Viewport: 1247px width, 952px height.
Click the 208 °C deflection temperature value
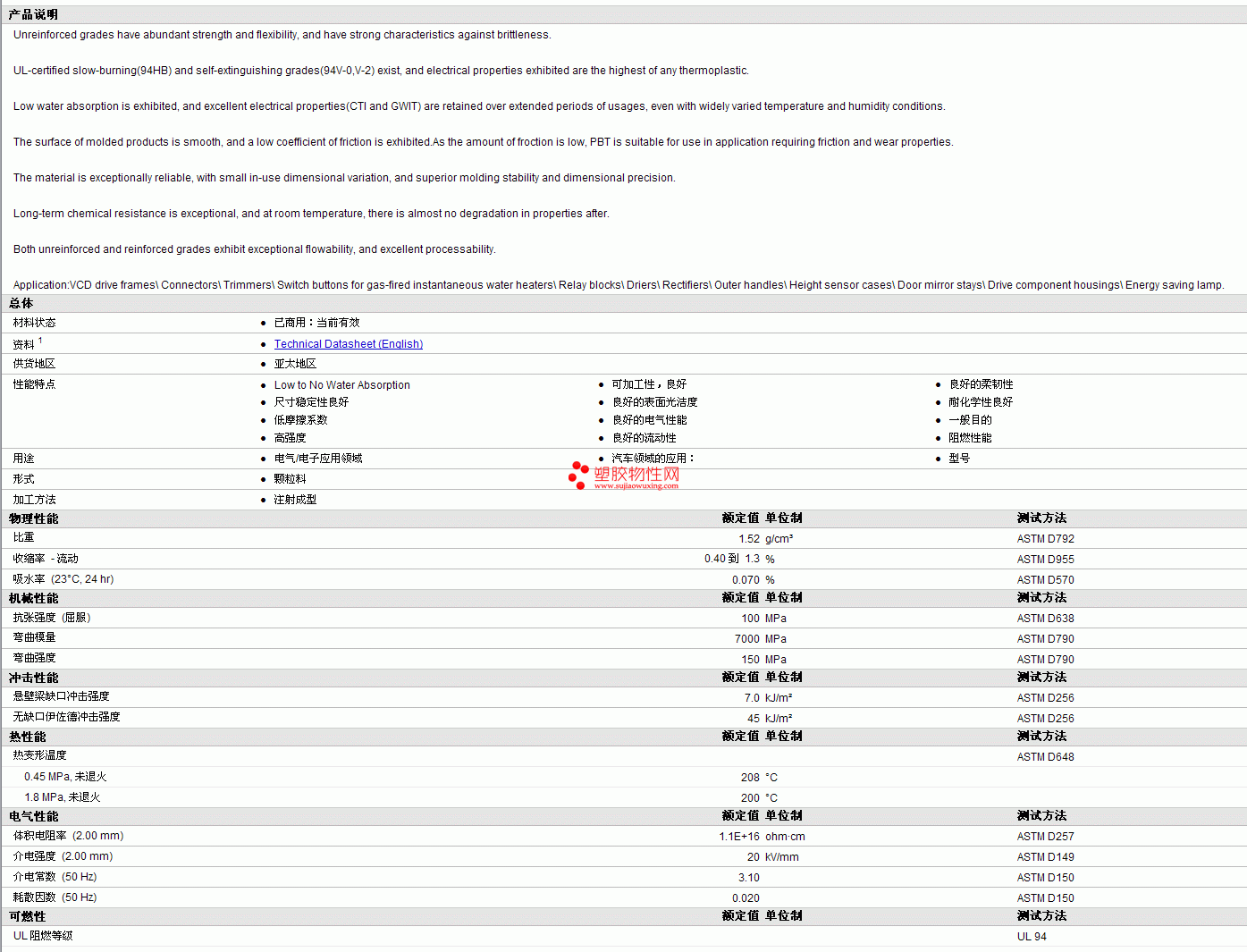(759, 778)
